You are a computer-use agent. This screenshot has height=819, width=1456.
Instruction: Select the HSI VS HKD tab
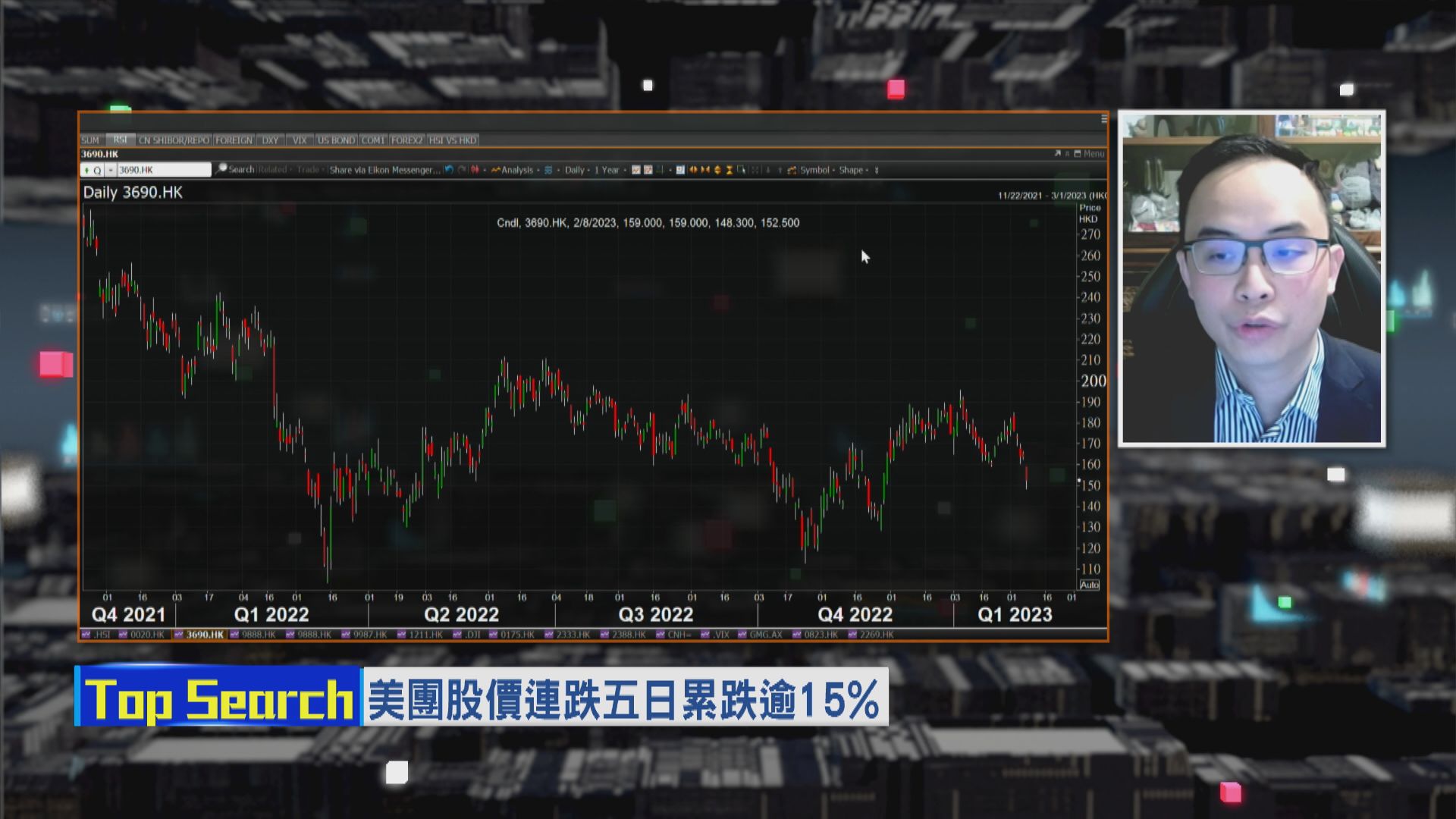pos(453,140)
